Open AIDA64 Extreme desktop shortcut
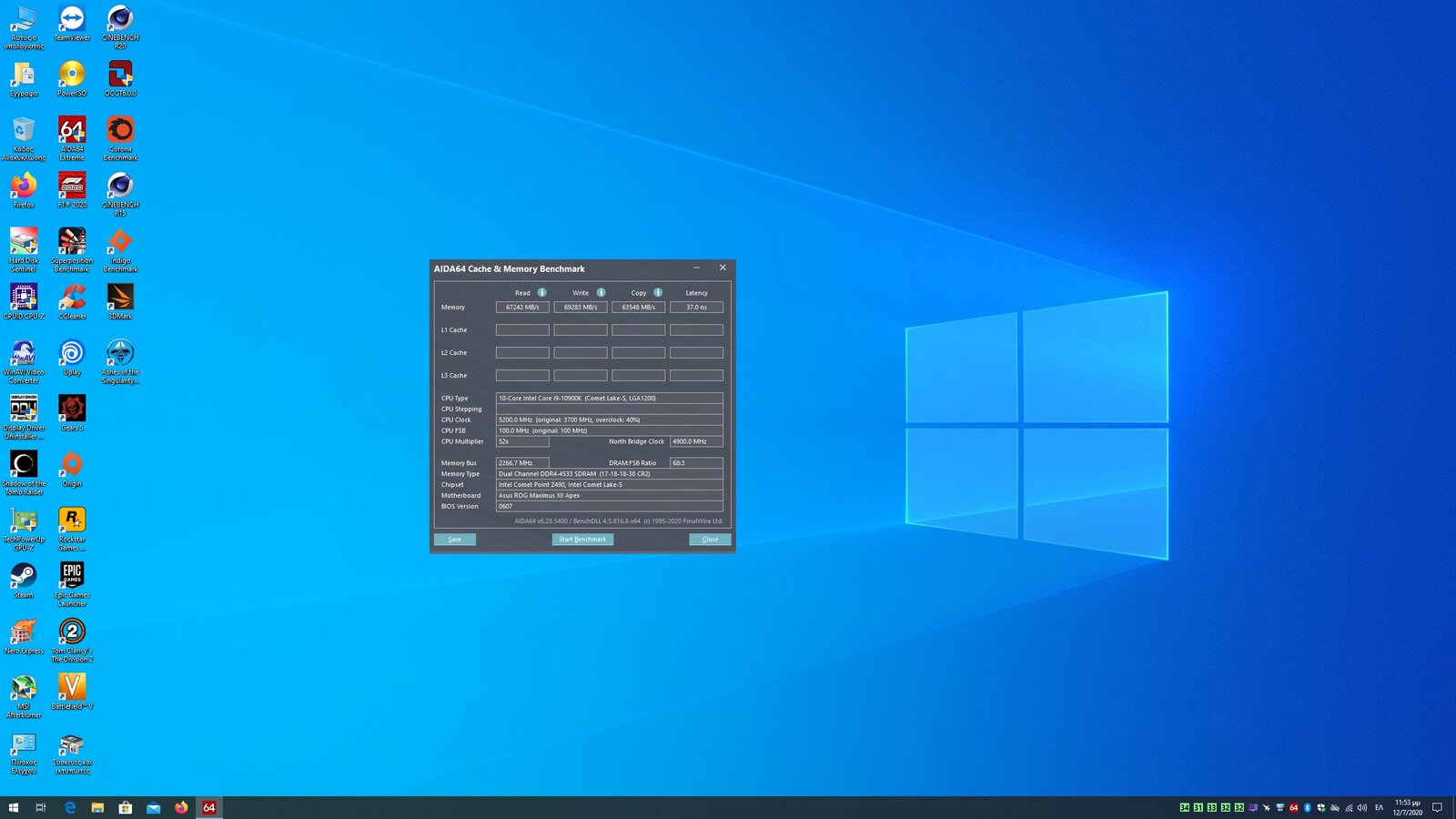 click(72, 138)
